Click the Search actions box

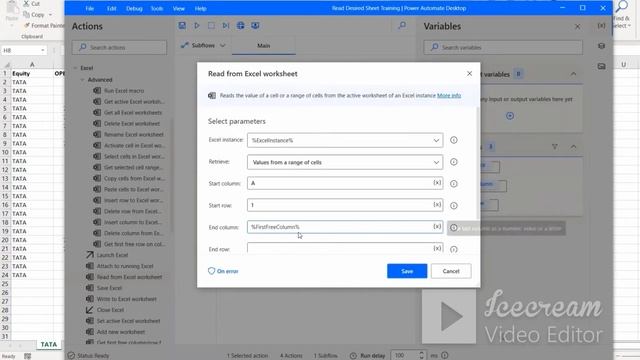tap(120, 47)
